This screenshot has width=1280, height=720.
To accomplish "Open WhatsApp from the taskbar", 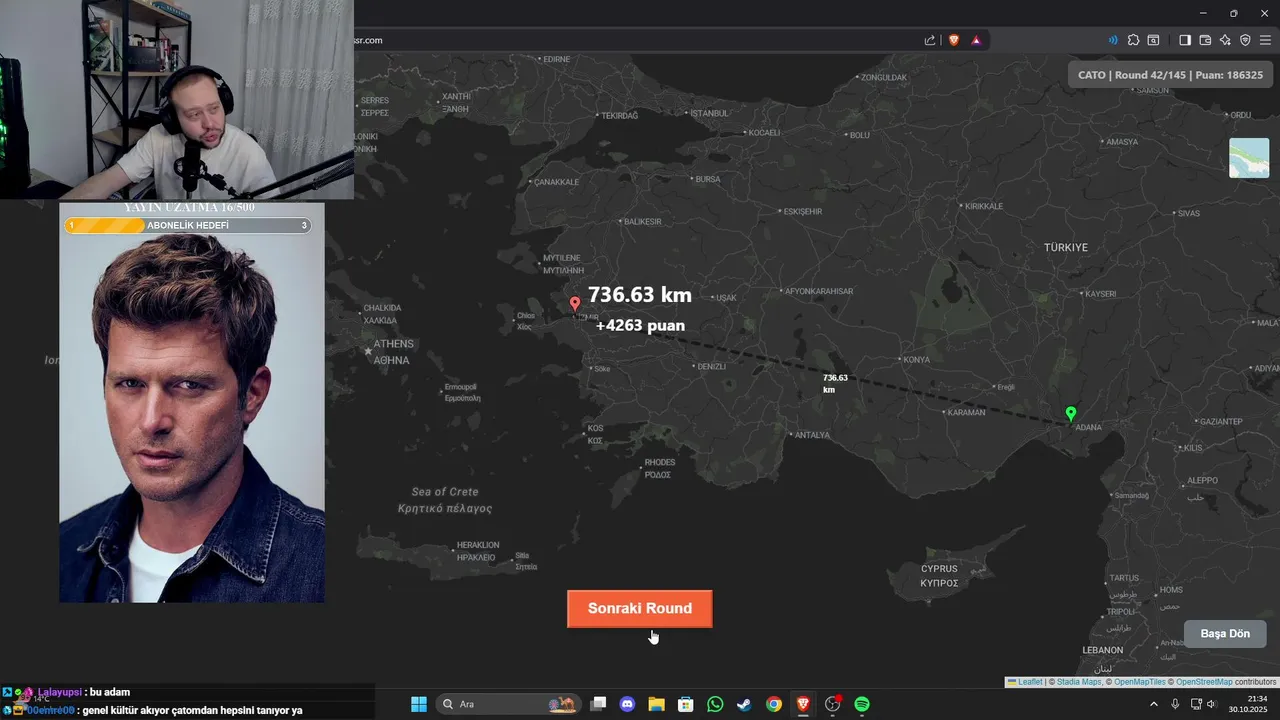I will pyautogui.click(x=715, y=704).
